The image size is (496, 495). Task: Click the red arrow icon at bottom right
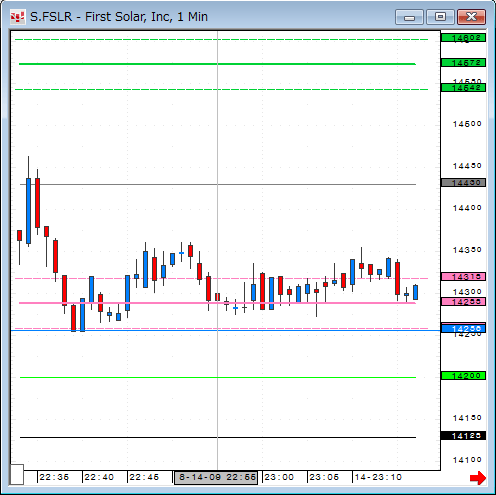coord(478,478)
